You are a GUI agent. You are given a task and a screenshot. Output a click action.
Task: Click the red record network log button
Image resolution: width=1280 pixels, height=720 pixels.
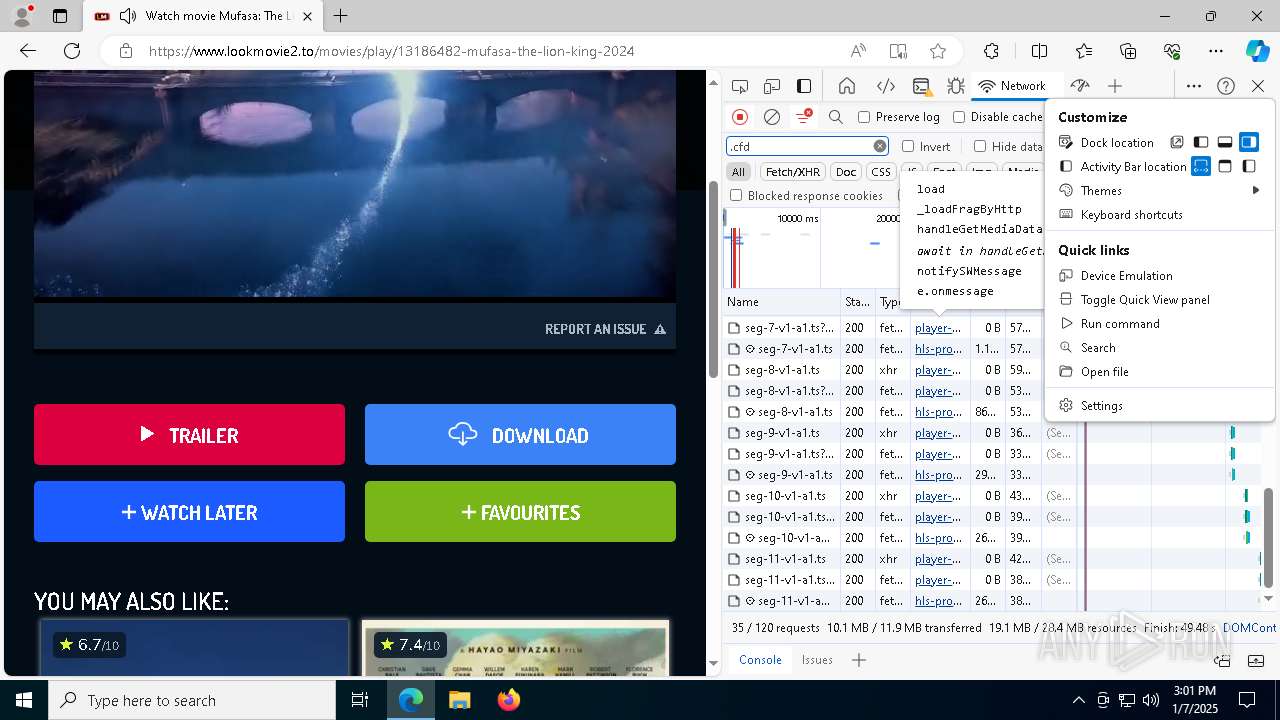740,117
